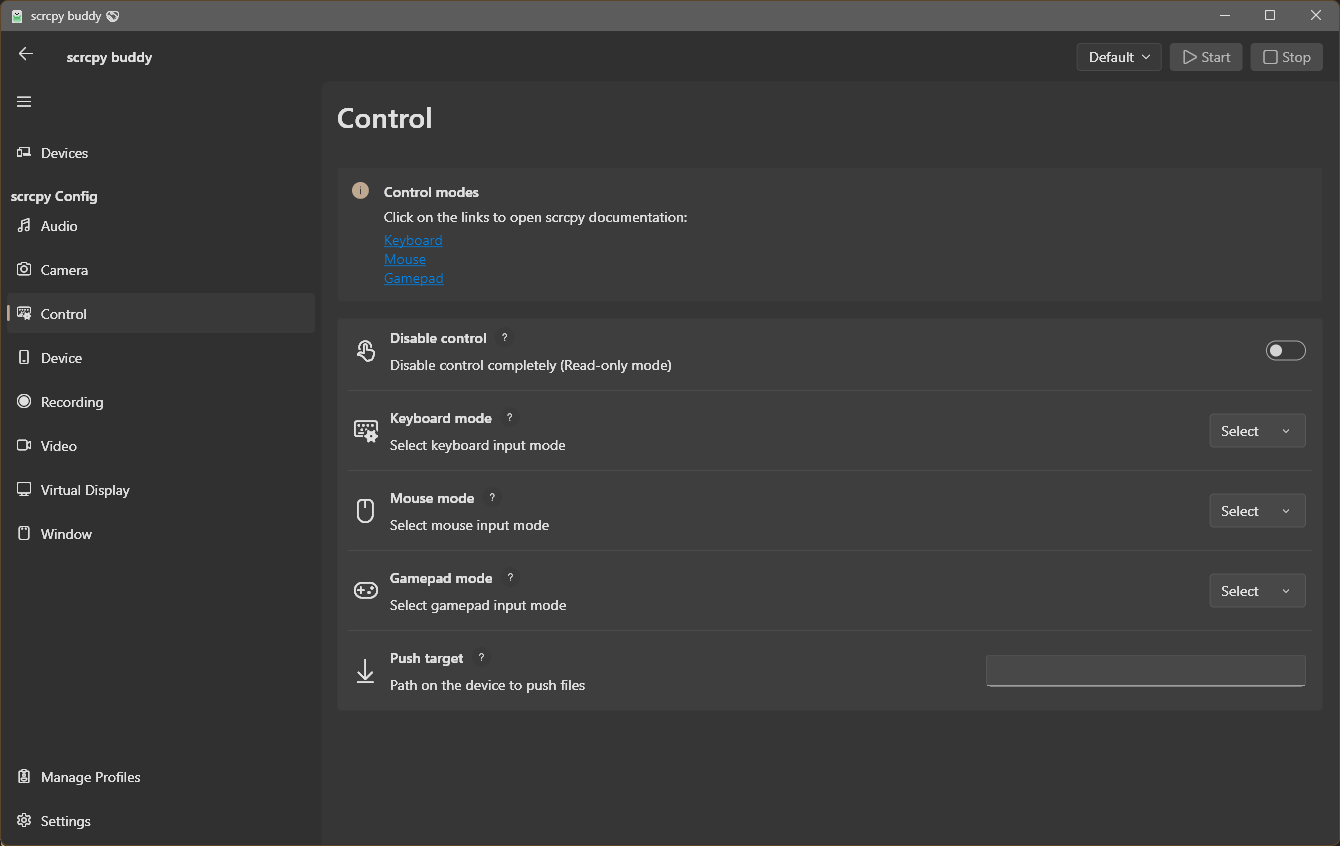Click the Push target input field
1340x846 pixels.
point(1145,670)
